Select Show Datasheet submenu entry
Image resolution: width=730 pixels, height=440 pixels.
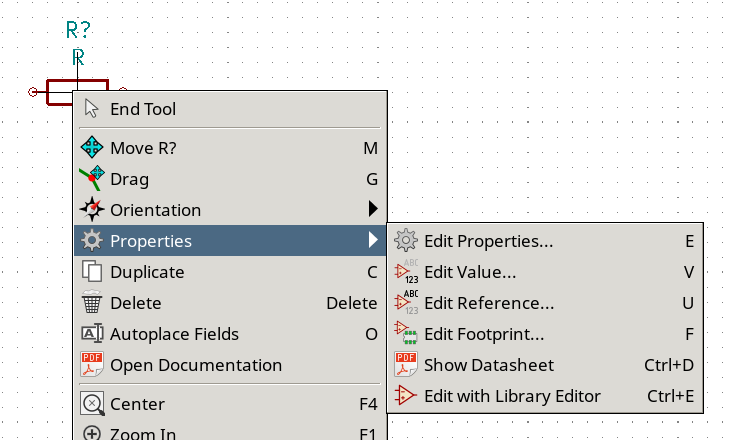545,365
